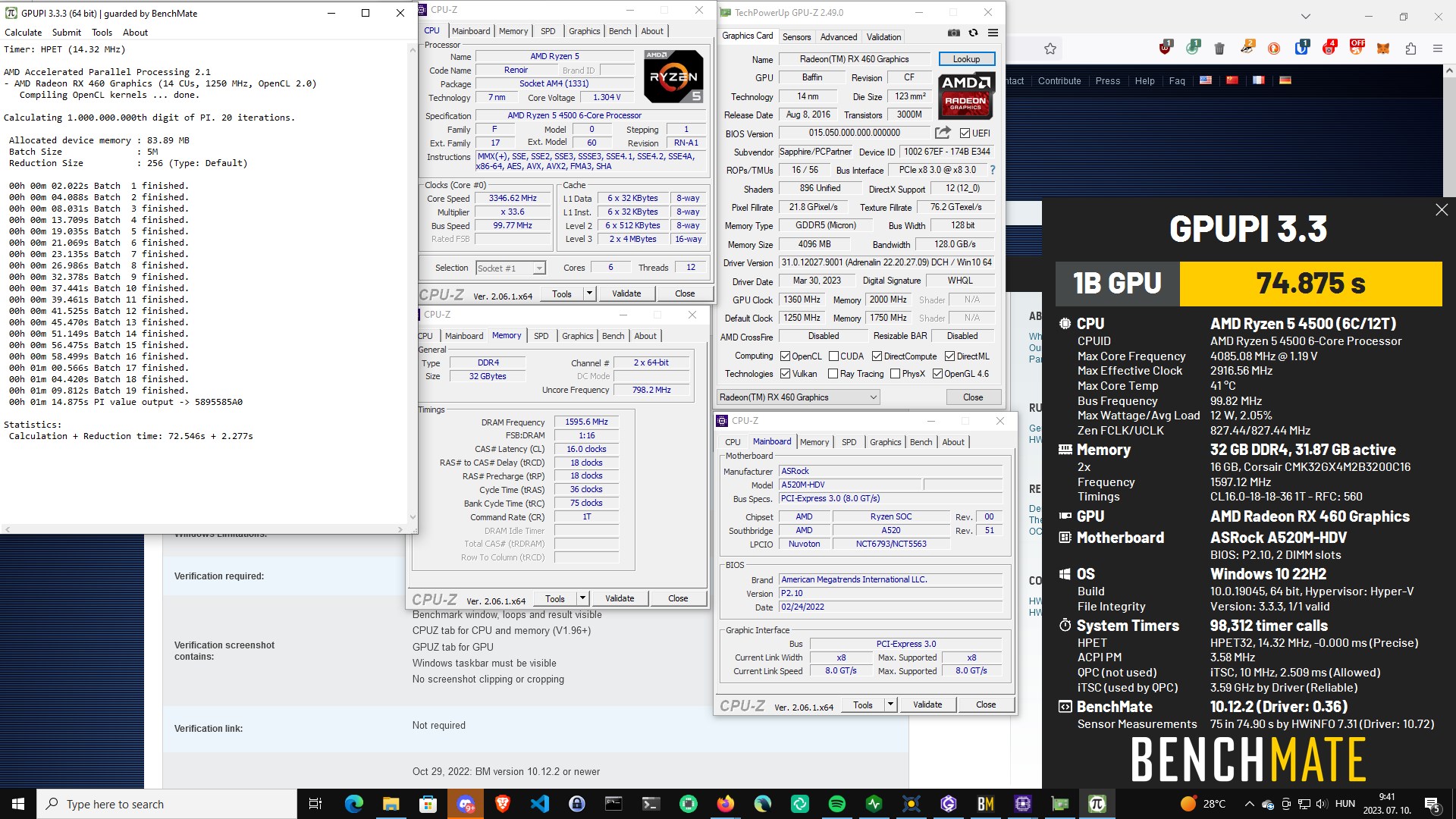Switch to the Validation tab in GPU-Z
This screenshot has height=819, width=1456.
coord(883,36)
